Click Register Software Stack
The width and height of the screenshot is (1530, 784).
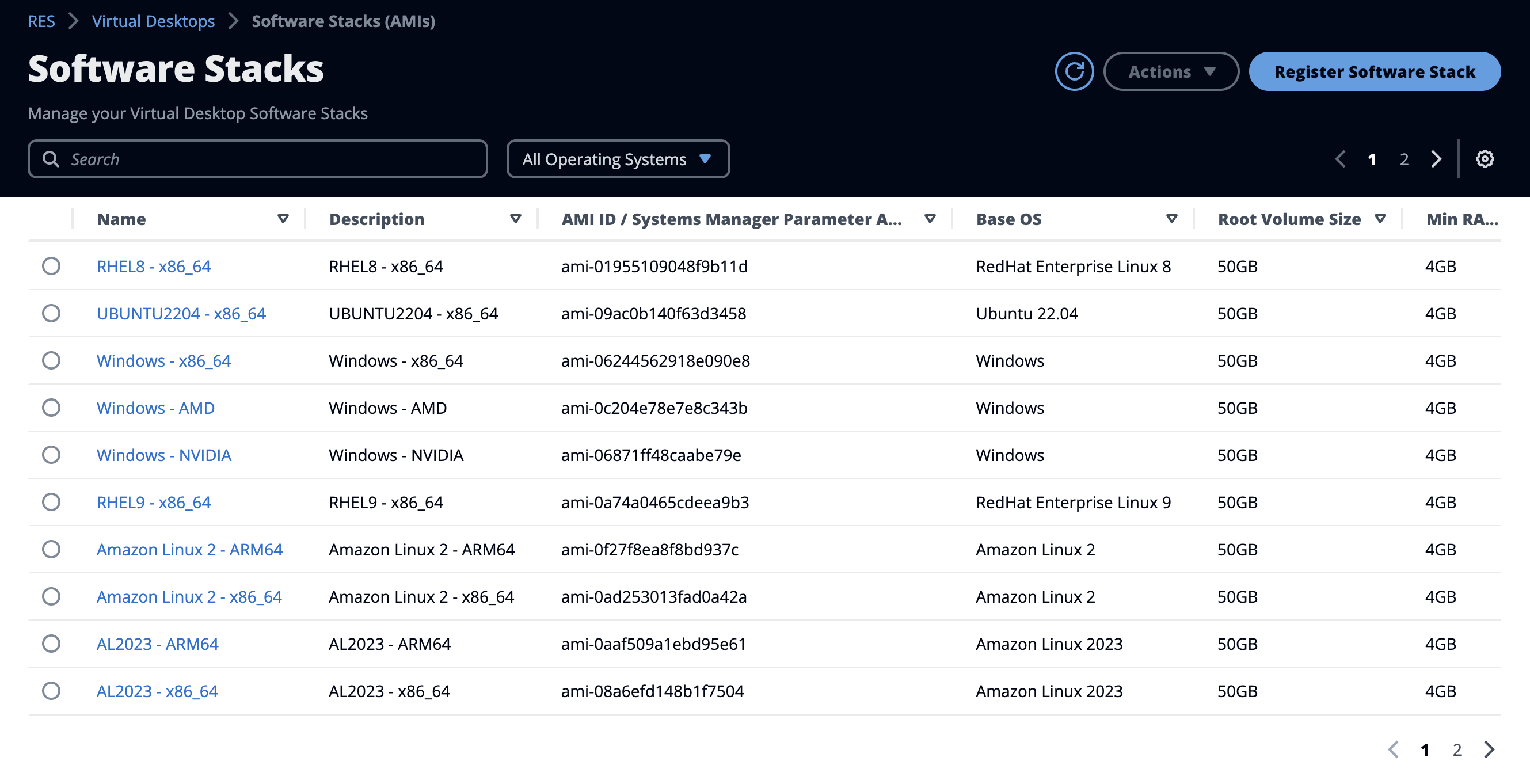click(1375, 71)
